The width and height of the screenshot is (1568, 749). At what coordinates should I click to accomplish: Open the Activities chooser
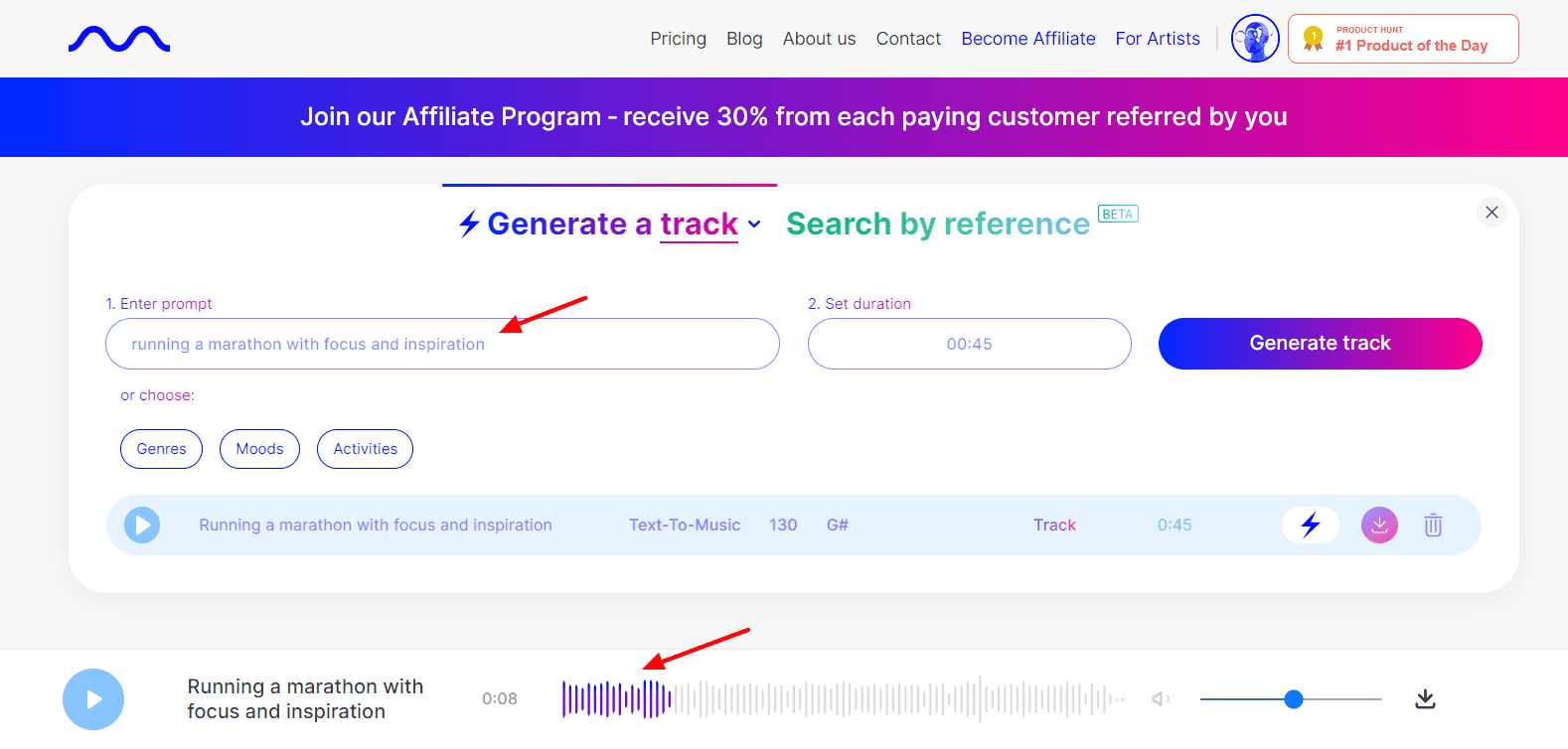[x=365, y=449]
